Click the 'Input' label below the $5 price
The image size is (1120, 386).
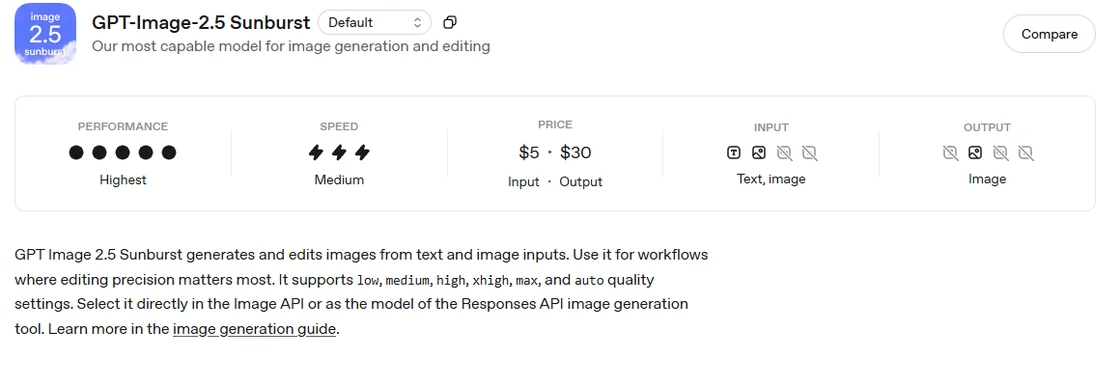(x=524, y=182)
